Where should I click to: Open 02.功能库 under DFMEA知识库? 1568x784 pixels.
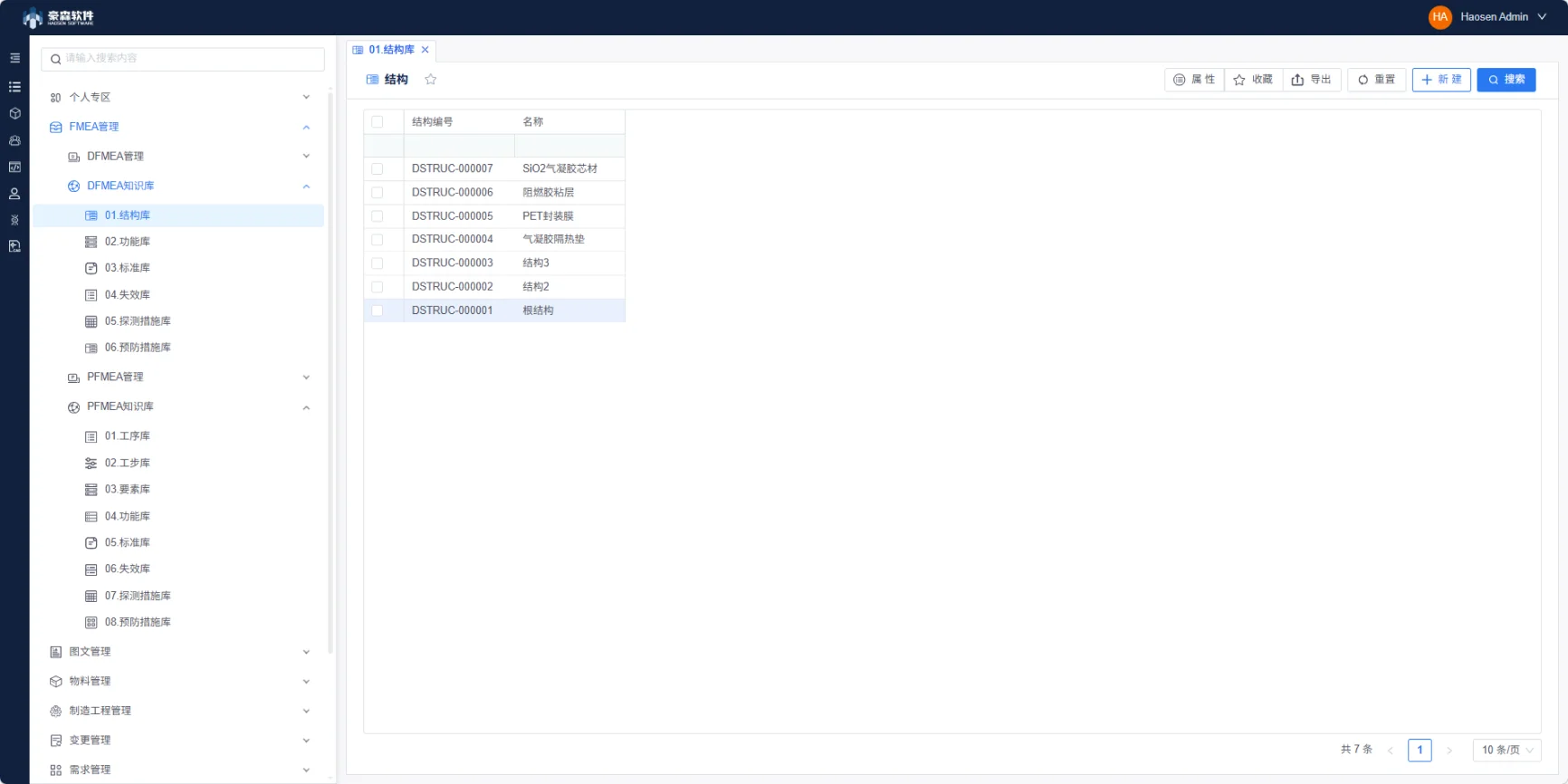tap(178, 242)
